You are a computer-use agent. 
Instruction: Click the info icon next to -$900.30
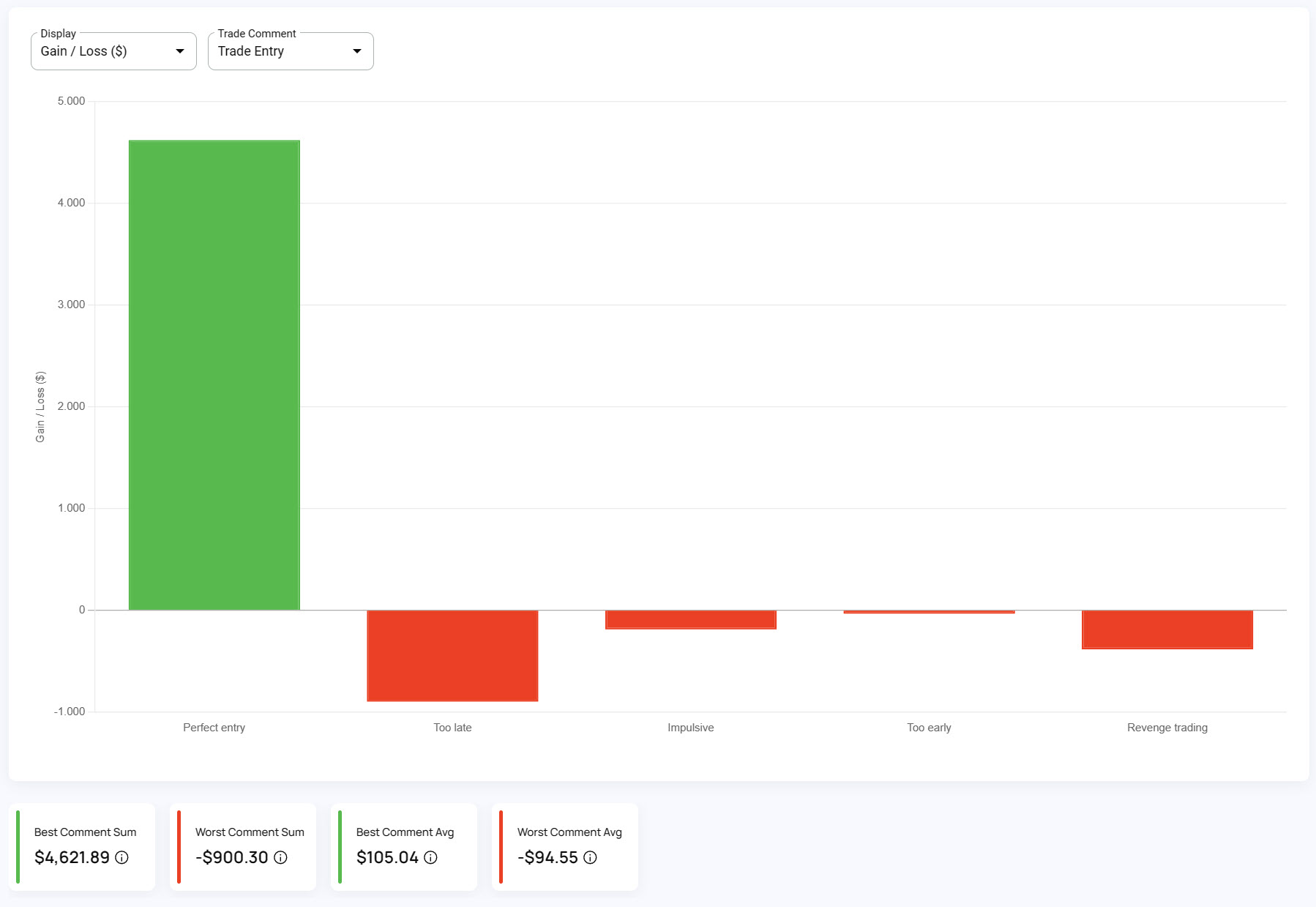click(280, 857)
